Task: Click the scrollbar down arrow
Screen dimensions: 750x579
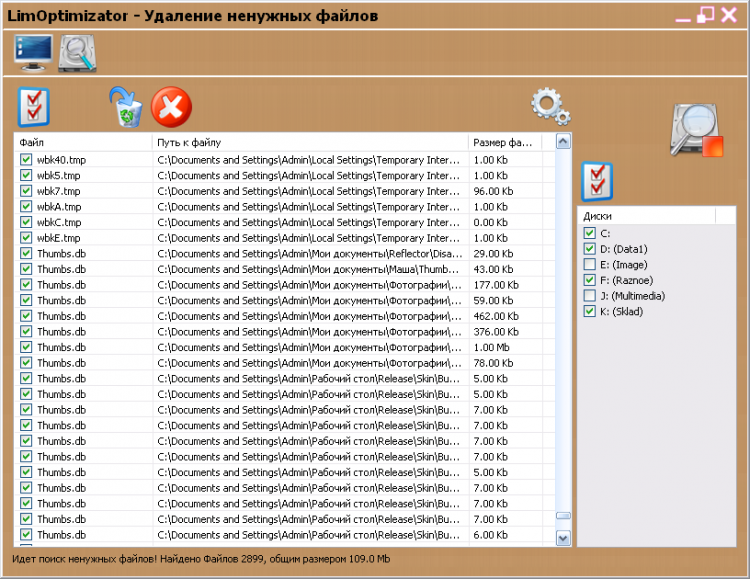Action: [563, 538]
